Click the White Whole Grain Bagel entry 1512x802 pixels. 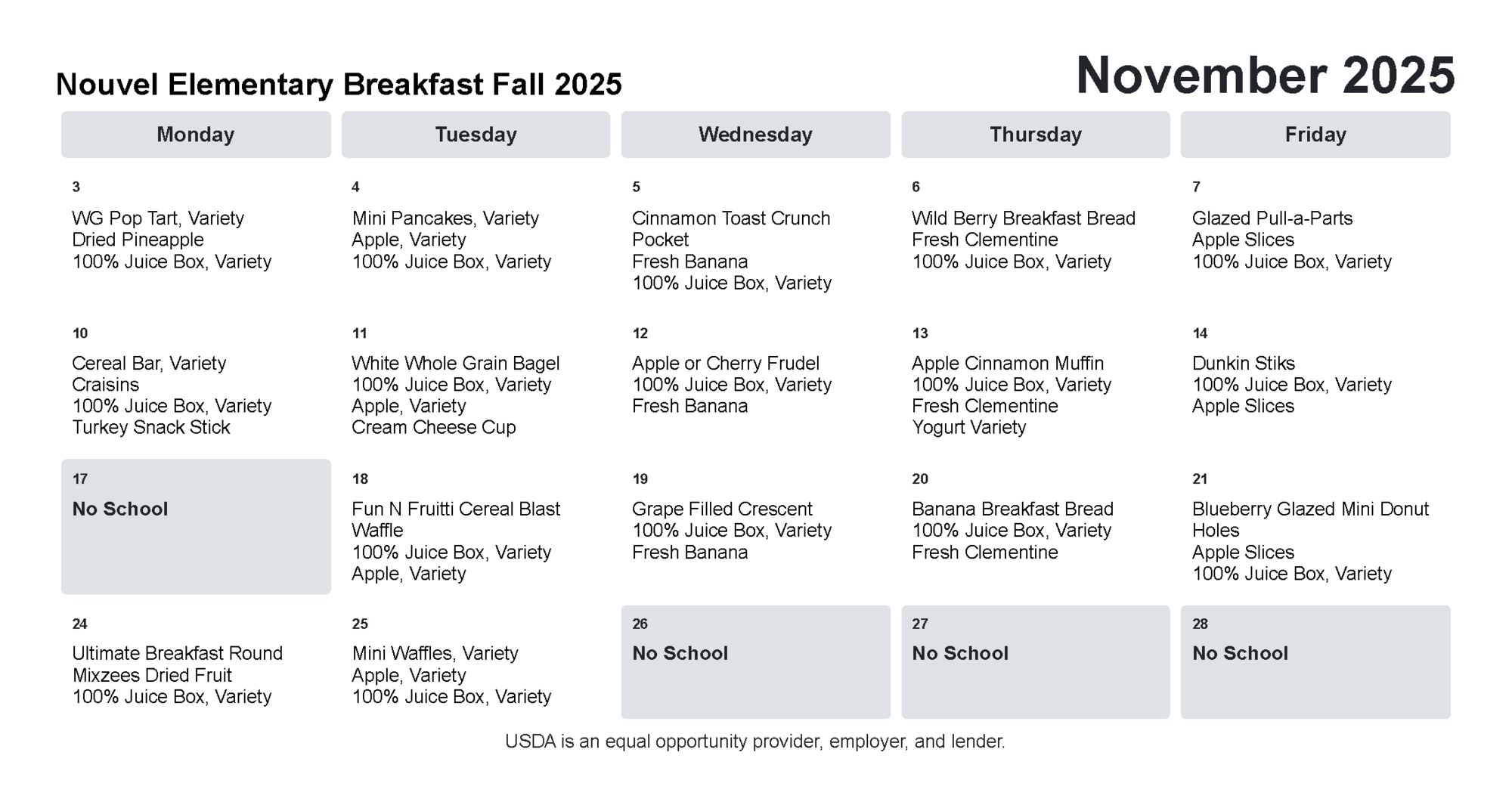455,364
